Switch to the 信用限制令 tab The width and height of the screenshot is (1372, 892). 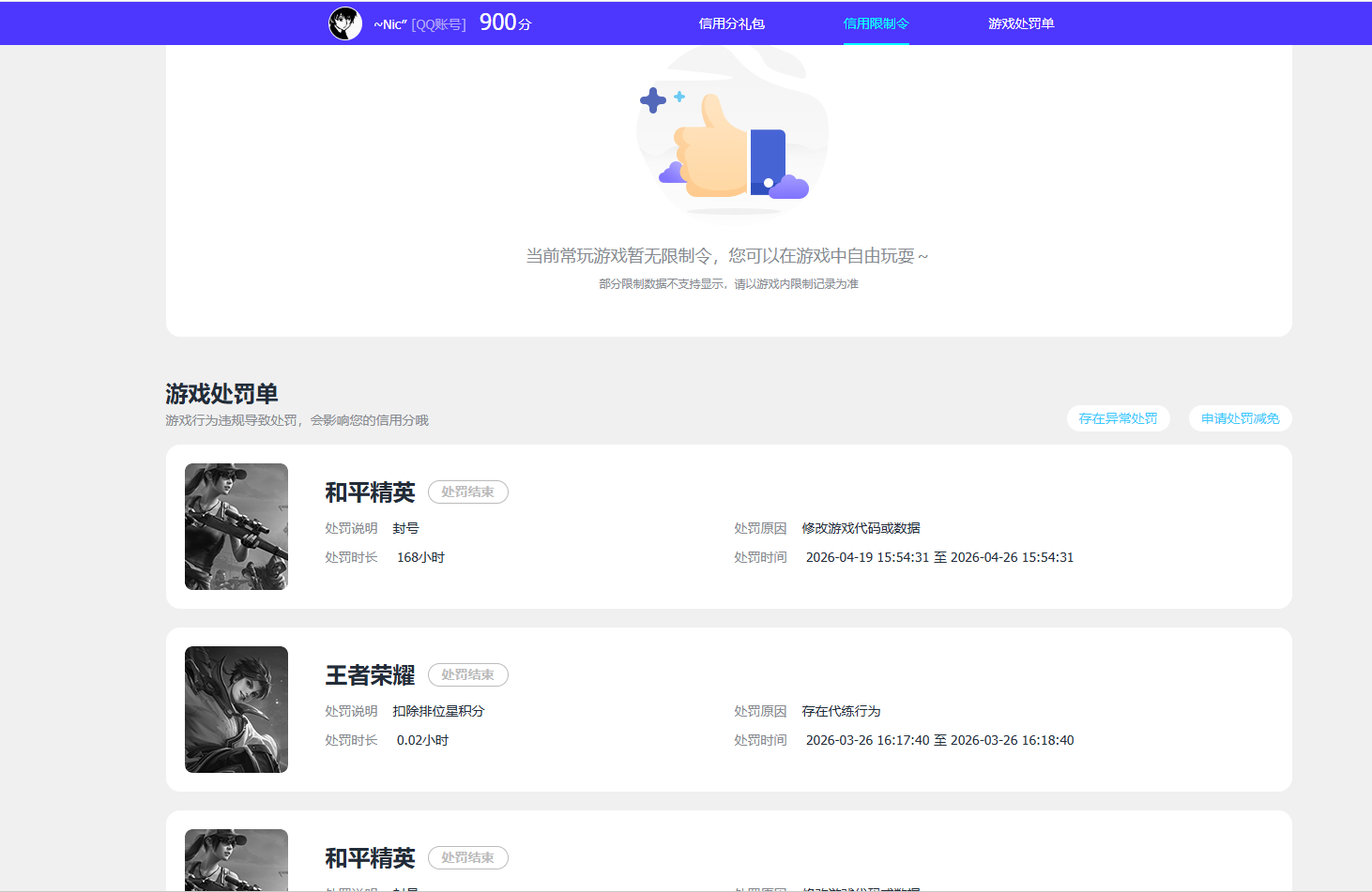(877, 23)
